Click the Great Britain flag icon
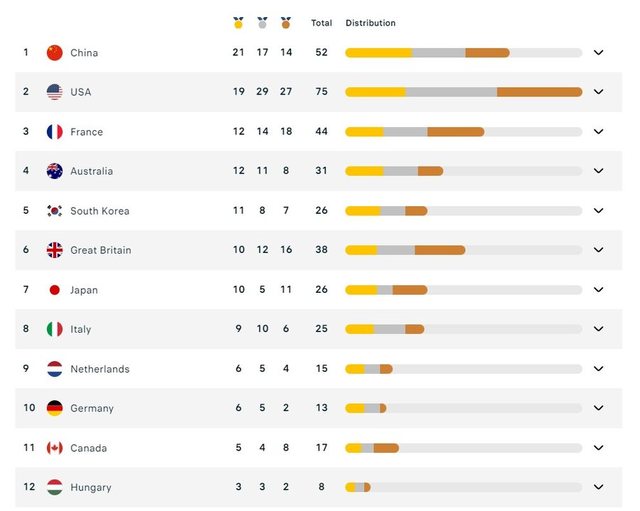This screenshot has width=640, height=511. point(55,250)
